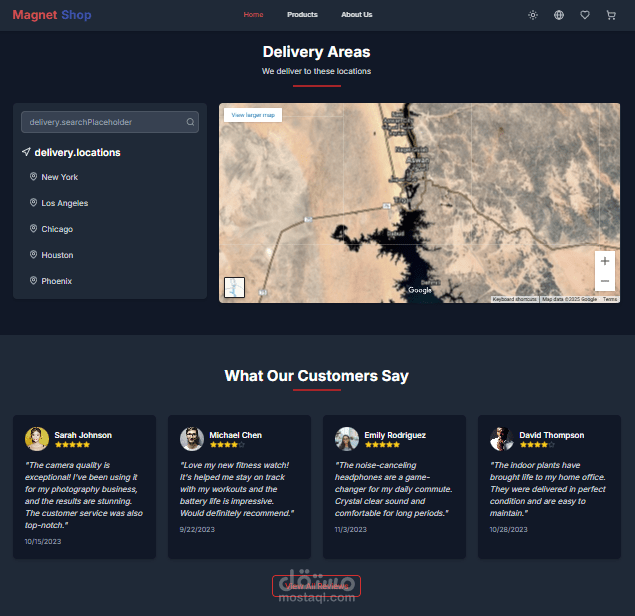
Task: Click the Aswan label on map
Action: tap(417, 160)
